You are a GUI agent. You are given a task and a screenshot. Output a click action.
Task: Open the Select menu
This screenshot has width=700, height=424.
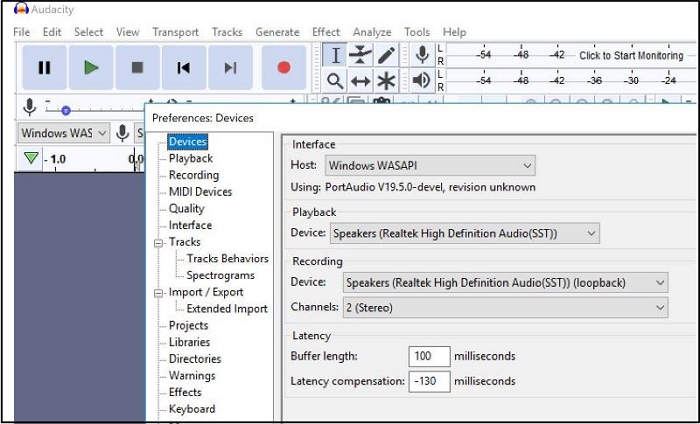pos(88,32)
